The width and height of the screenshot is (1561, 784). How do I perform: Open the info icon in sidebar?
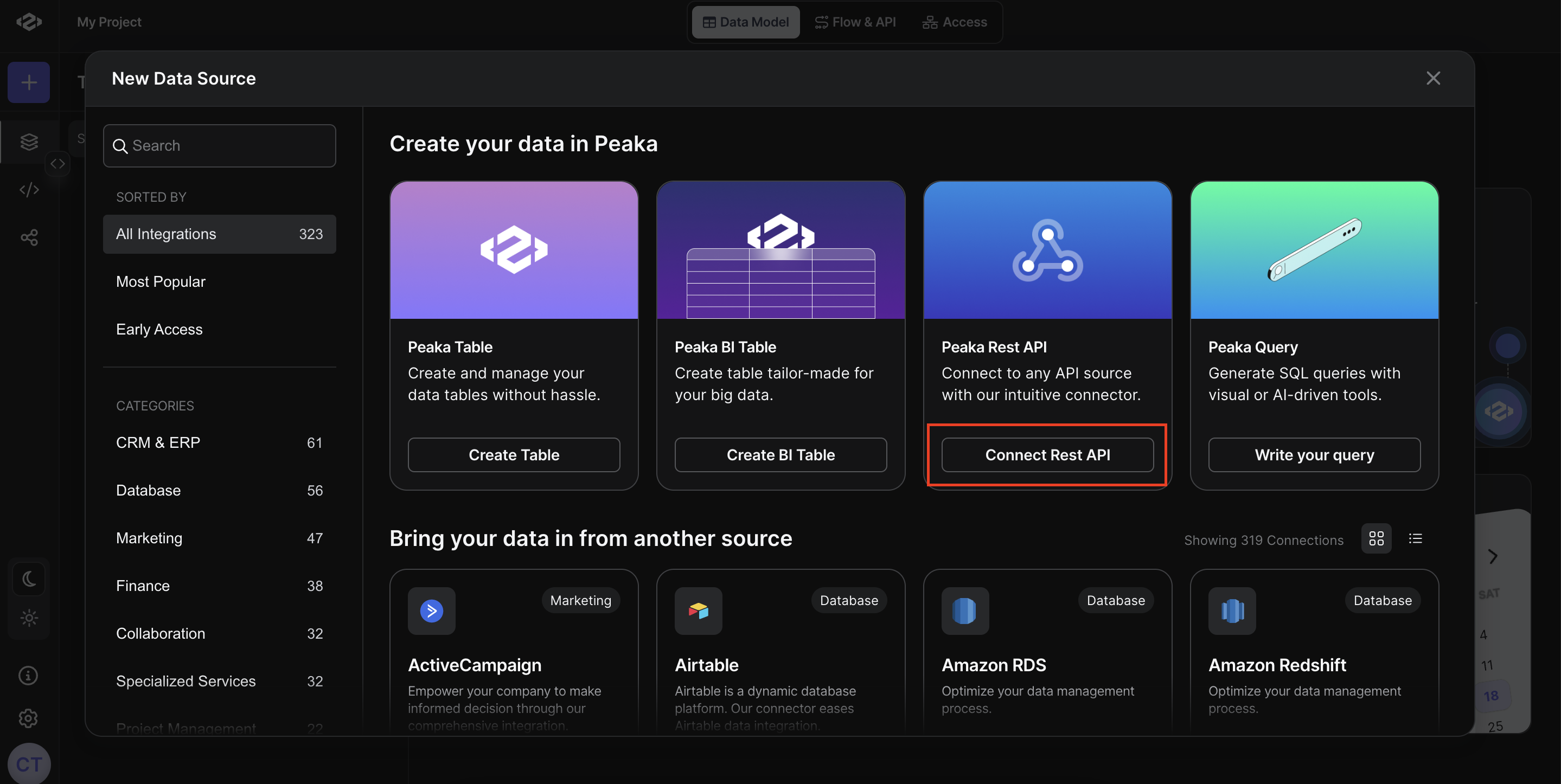[29, 676]
